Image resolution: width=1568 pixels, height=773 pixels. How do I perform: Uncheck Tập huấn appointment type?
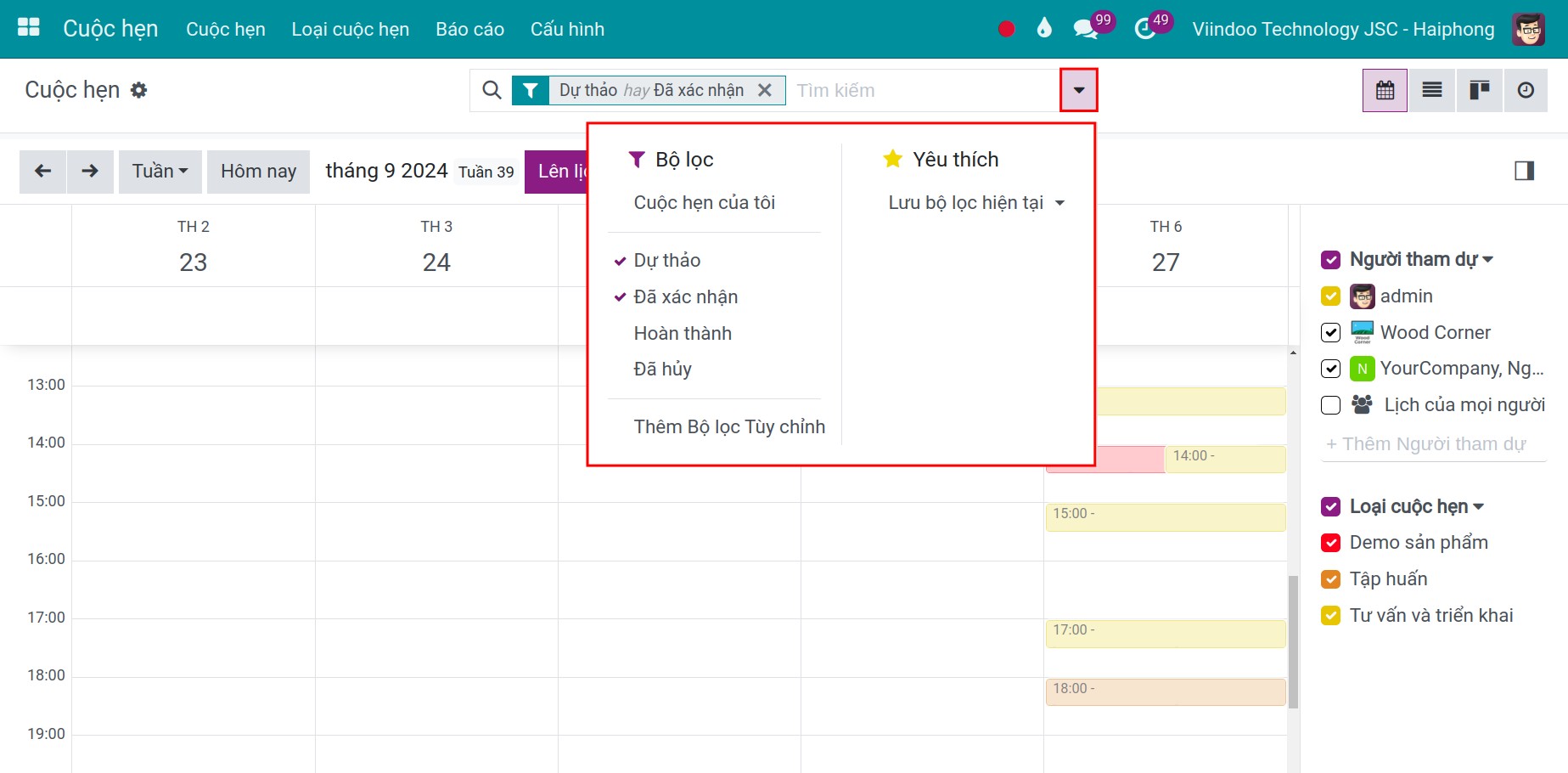[1331, 579]
